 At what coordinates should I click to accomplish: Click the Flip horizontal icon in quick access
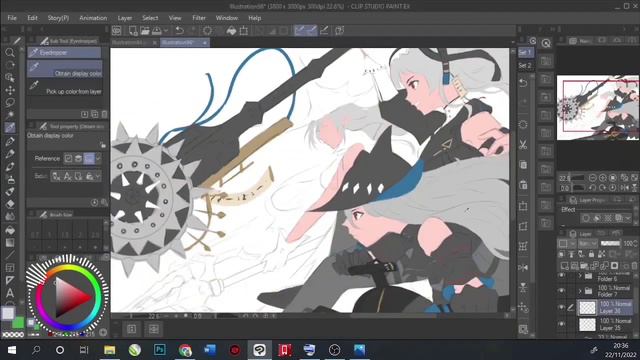click(x=523, y=267)
